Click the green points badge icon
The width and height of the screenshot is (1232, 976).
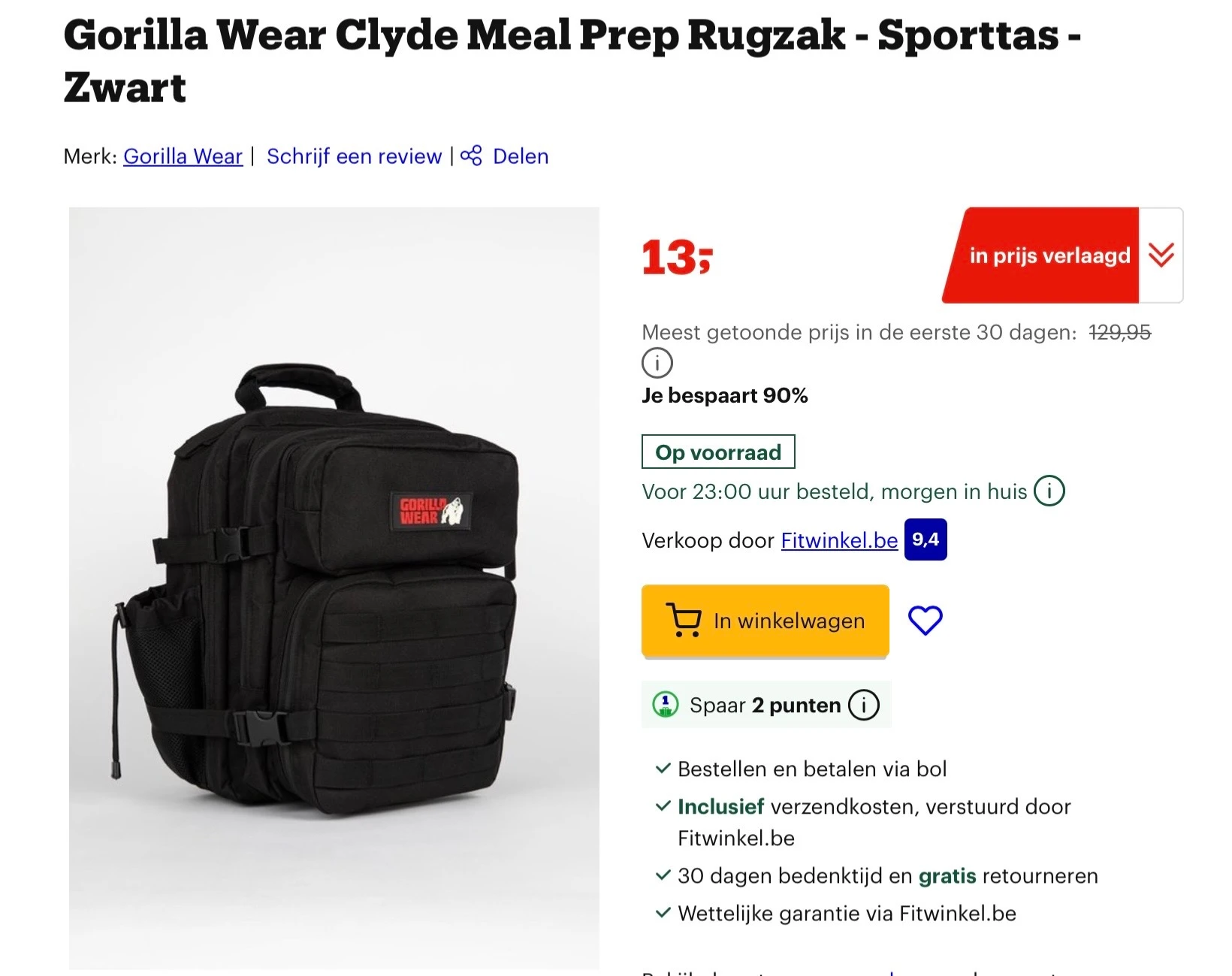(x=666, y=705)
